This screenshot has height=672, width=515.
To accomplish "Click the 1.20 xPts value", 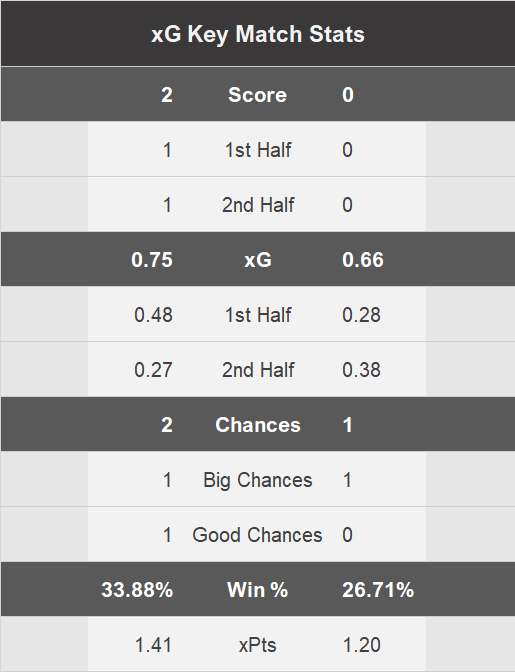I will point(362,645).
